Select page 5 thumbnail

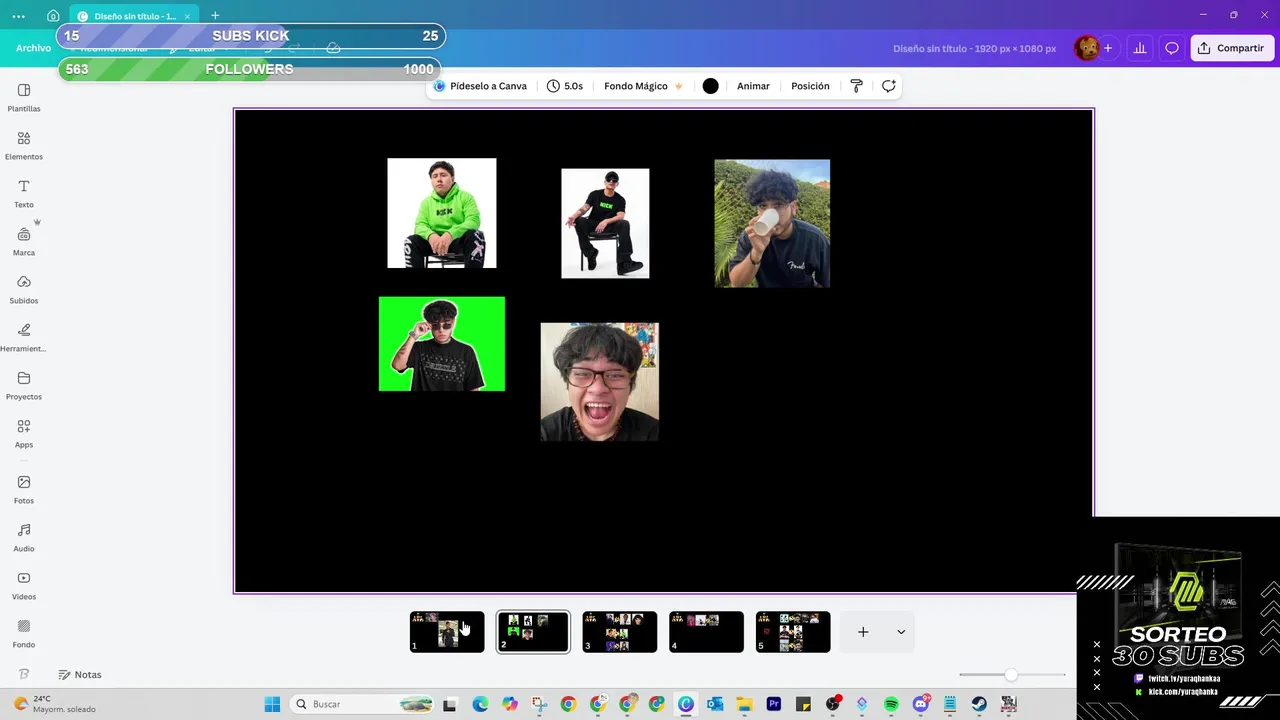(x=793, y=632)
